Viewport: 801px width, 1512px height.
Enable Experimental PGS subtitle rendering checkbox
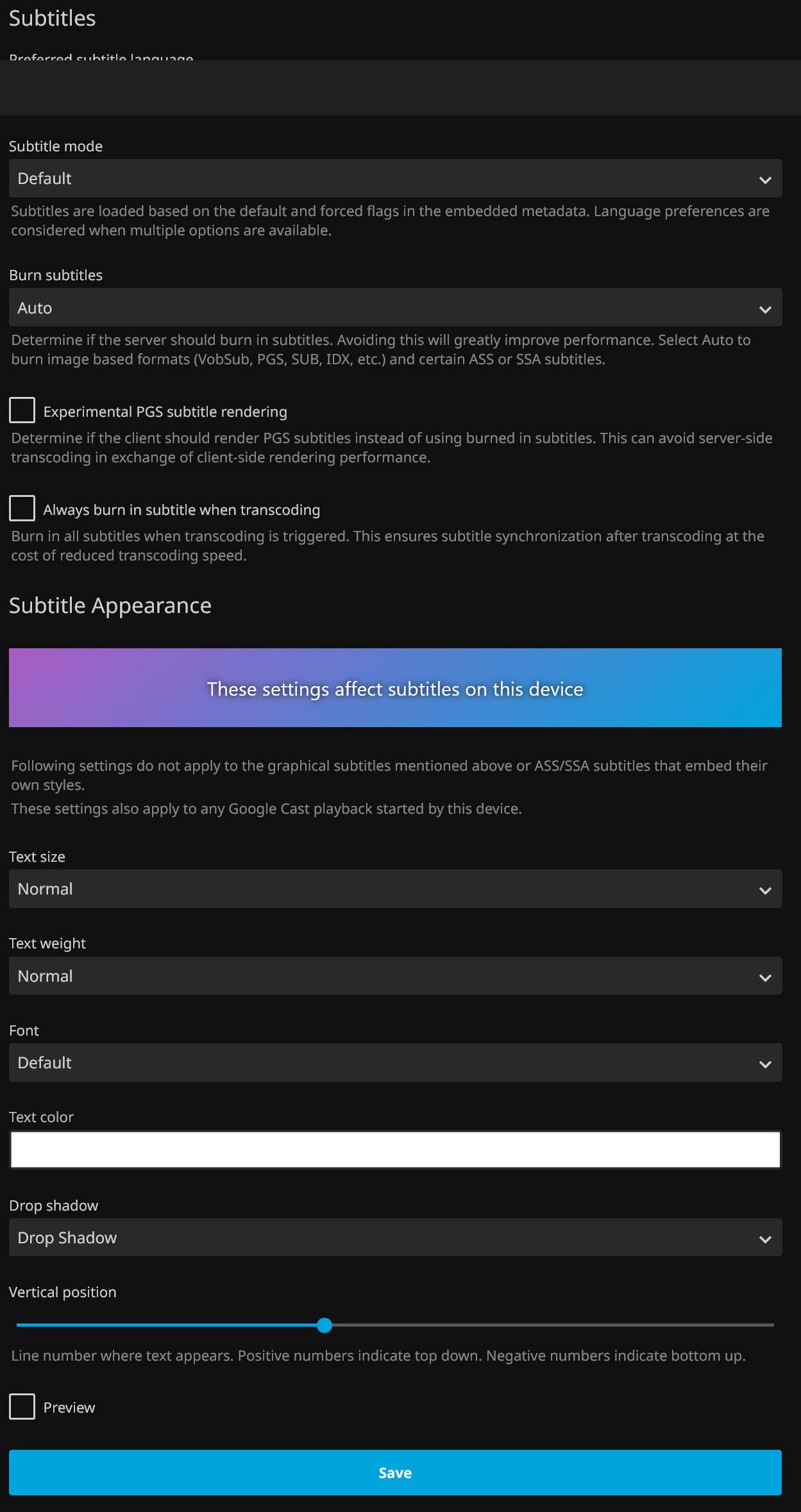tap(22, 410)
